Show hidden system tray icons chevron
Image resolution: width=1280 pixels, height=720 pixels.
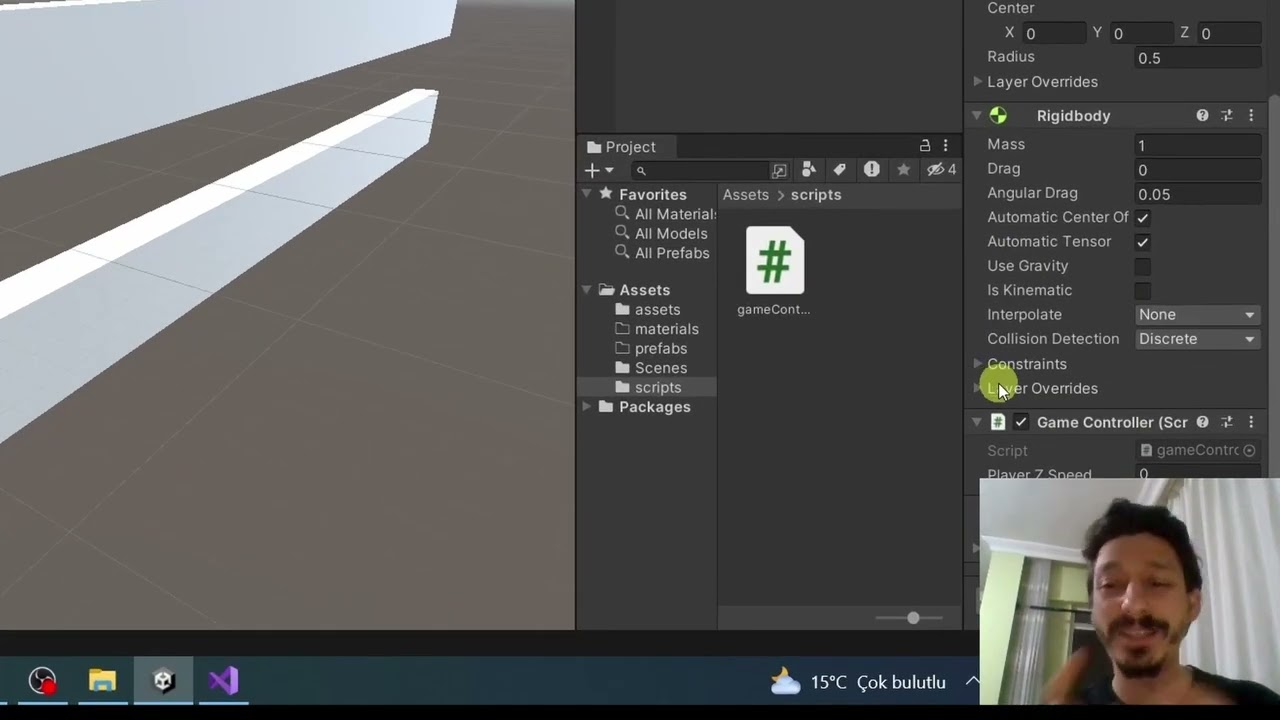[x=971, y=681]
